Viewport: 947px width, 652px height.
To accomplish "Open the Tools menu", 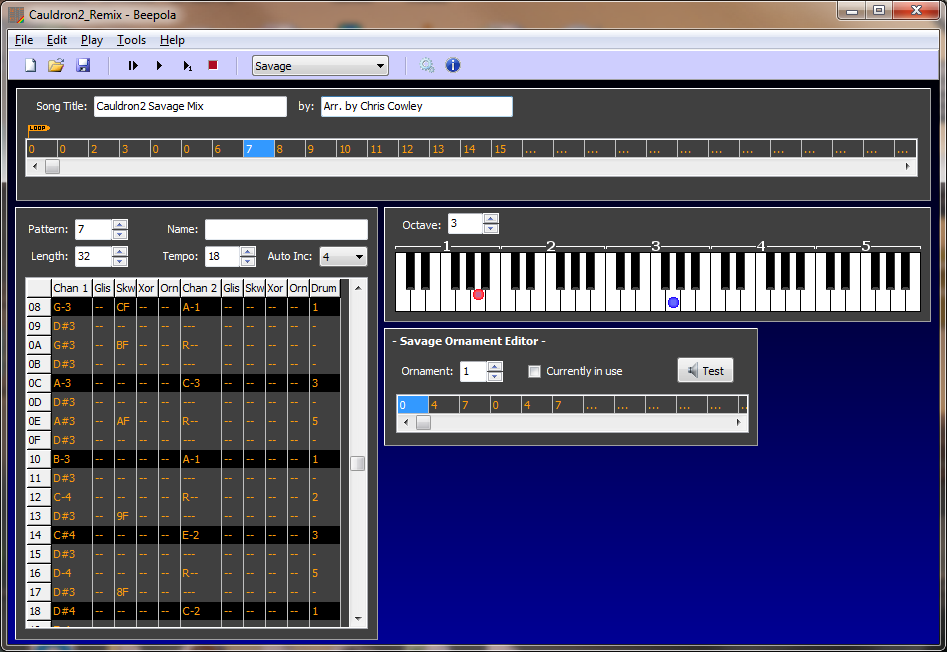I will click(131, 40).
